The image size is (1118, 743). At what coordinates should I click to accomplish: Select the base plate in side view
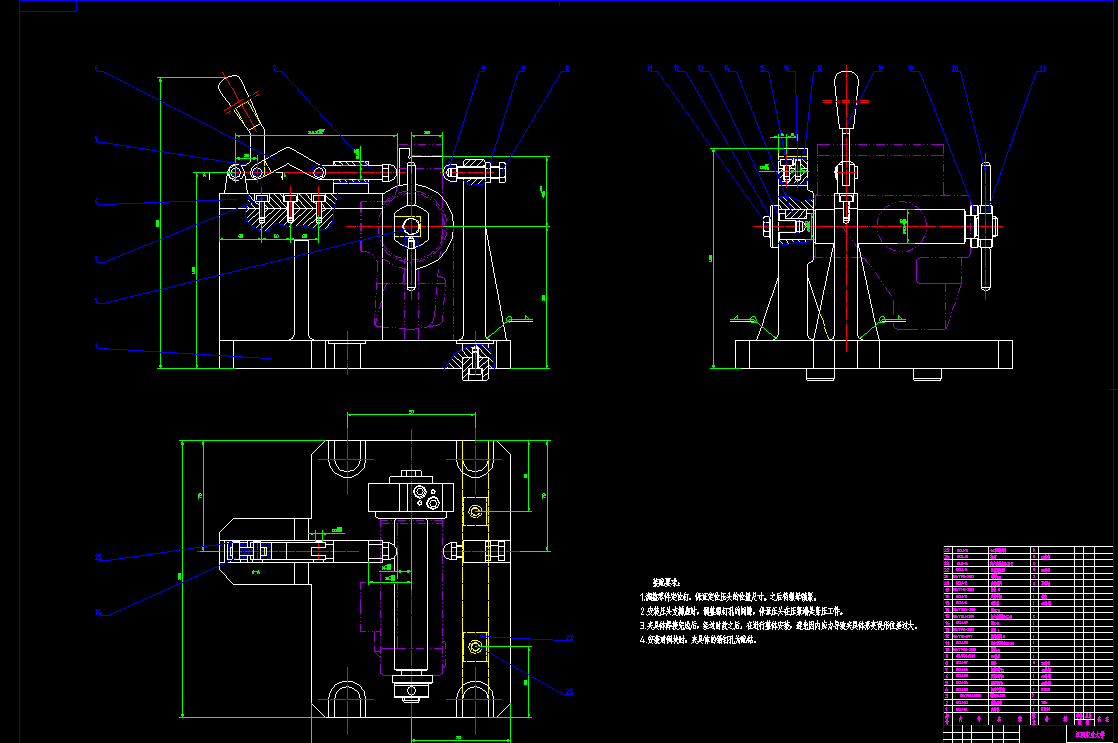click(873, 354)
